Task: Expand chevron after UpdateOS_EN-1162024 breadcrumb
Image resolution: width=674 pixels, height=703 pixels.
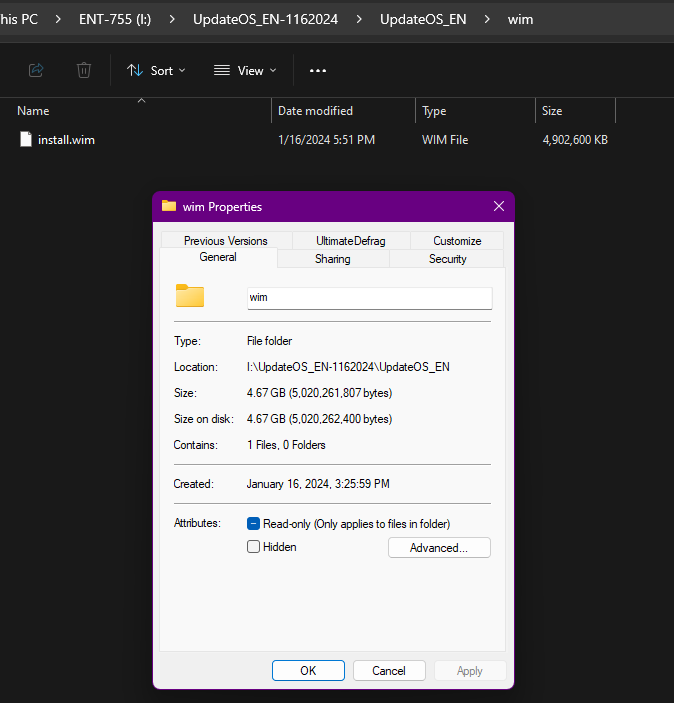Action: [x=359, y=19]
